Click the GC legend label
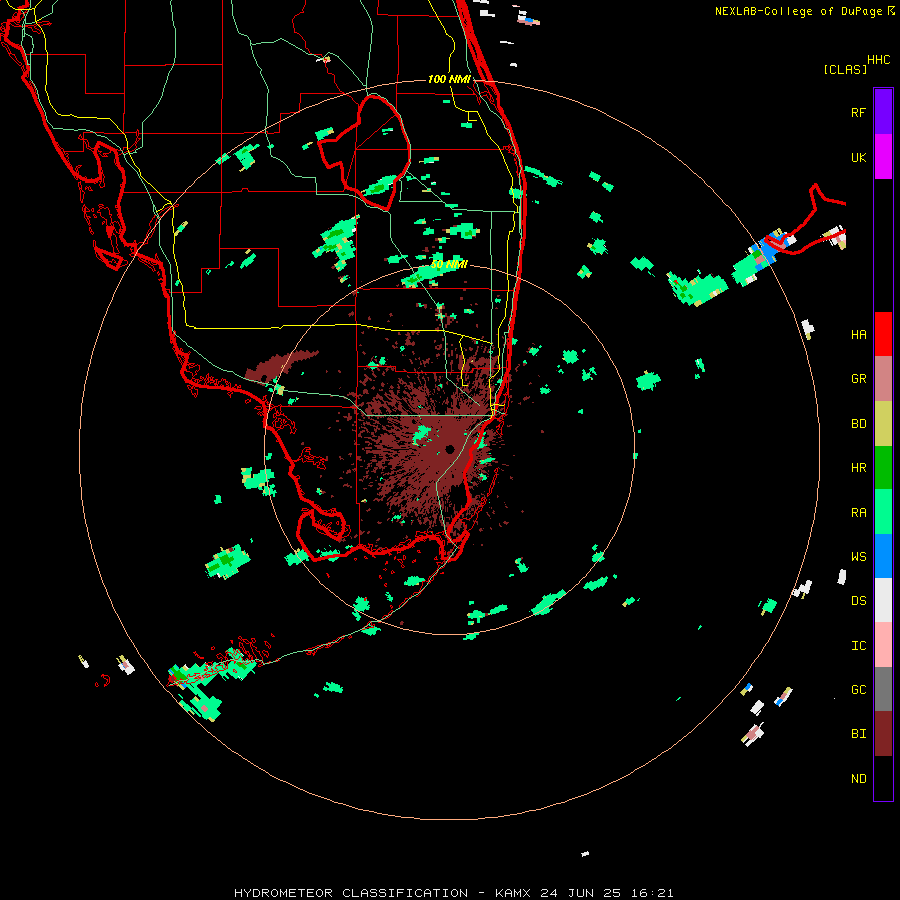900x900 pixels. (858, 690)
